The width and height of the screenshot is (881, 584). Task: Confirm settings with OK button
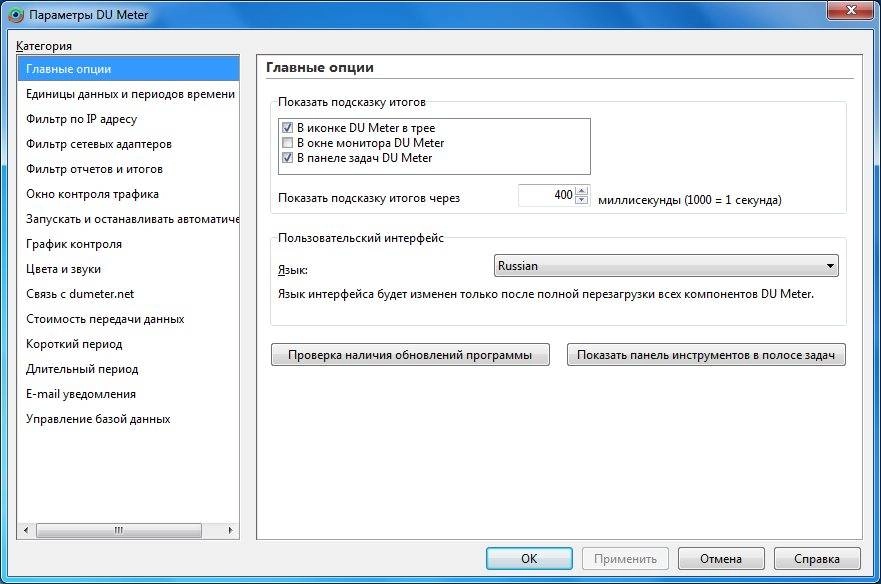click(529, 559)
